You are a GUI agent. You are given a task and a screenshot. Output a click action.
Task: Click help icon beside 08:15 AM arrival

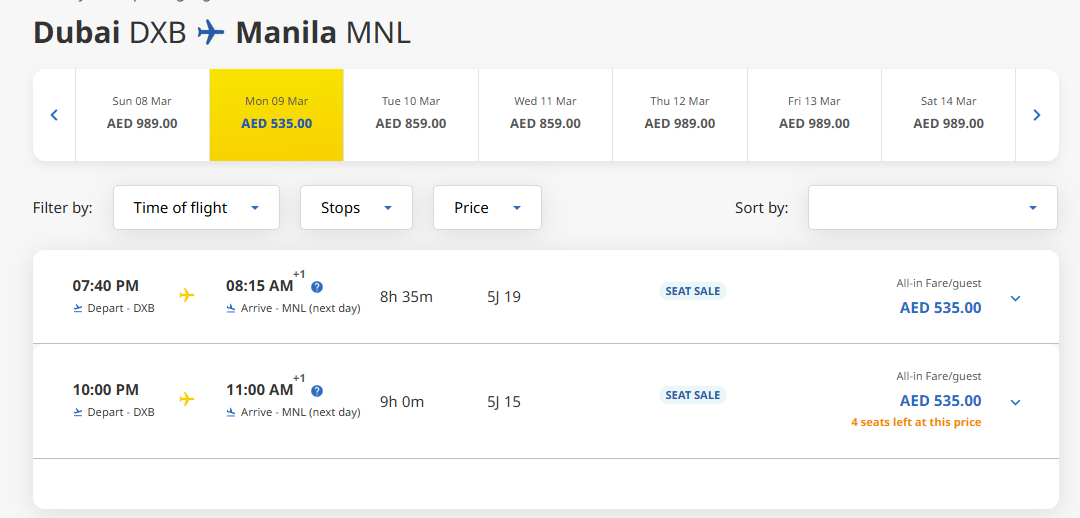point(317,287)
